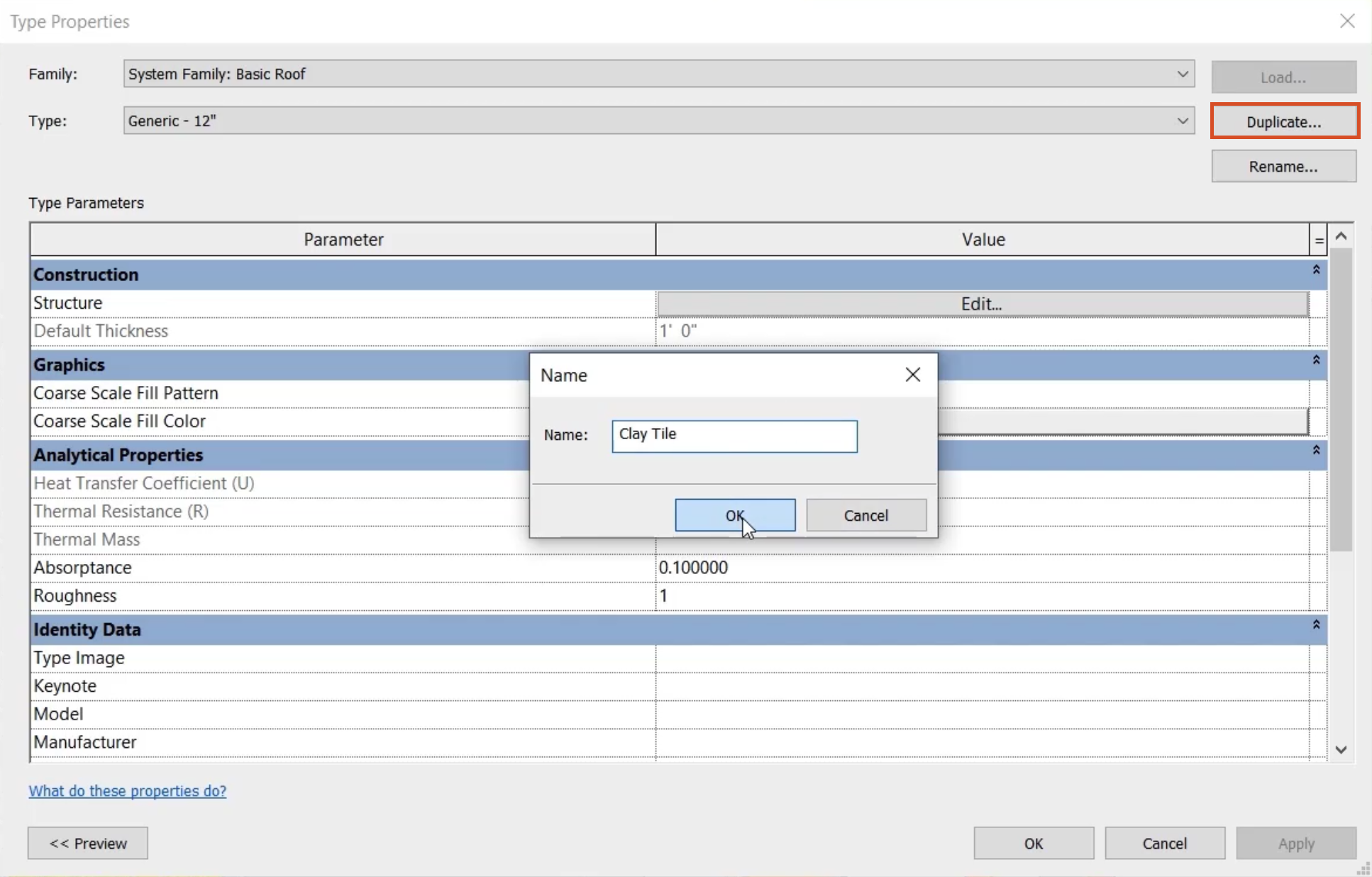Click Apply button to save changes
Image resolution: width=1372 pixels, height=877 pixels.
(1296, 843)
